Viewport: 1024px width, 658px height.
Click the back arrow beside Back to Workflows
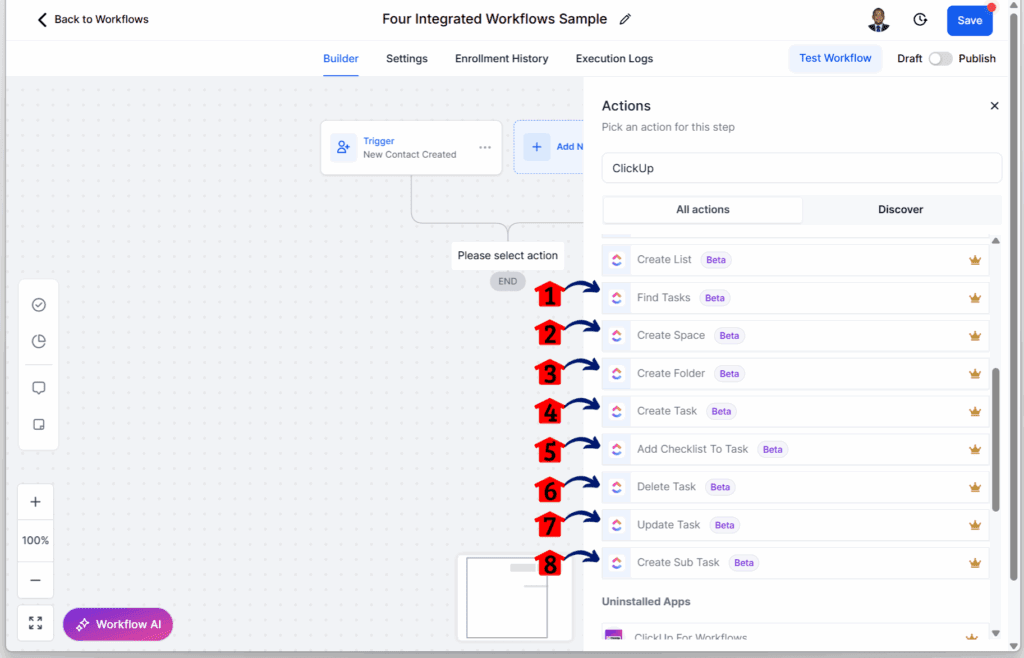tap(42, 20)
